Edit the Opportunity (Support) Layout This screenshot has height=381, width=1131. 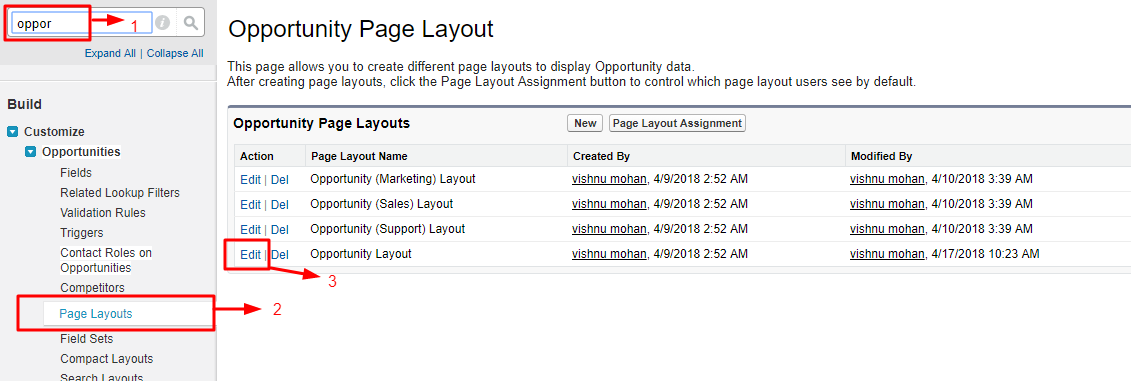pos(250,229)
